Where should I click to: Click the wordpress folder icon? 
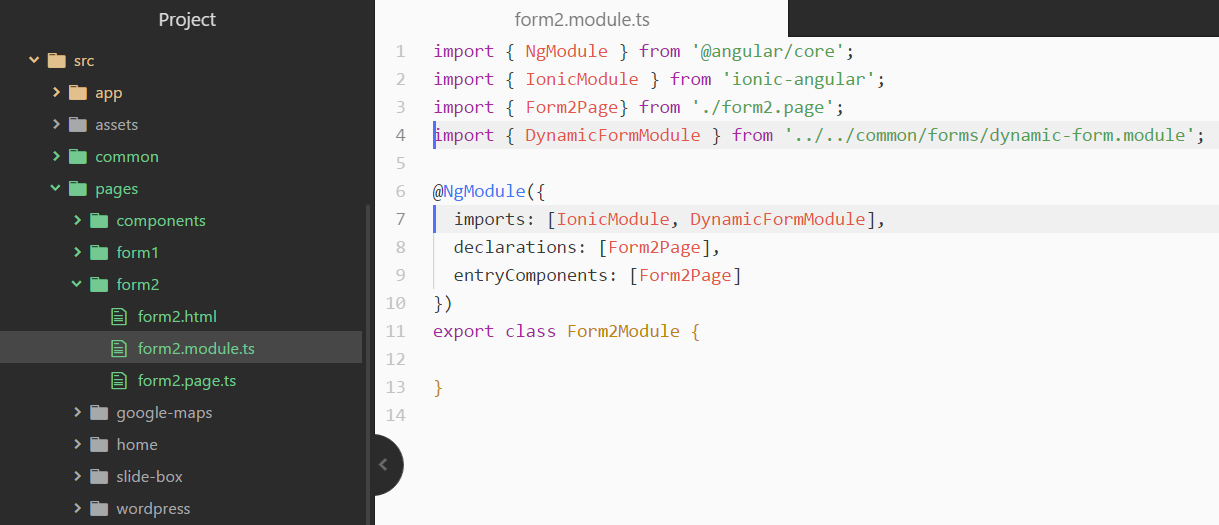point(99,509)
